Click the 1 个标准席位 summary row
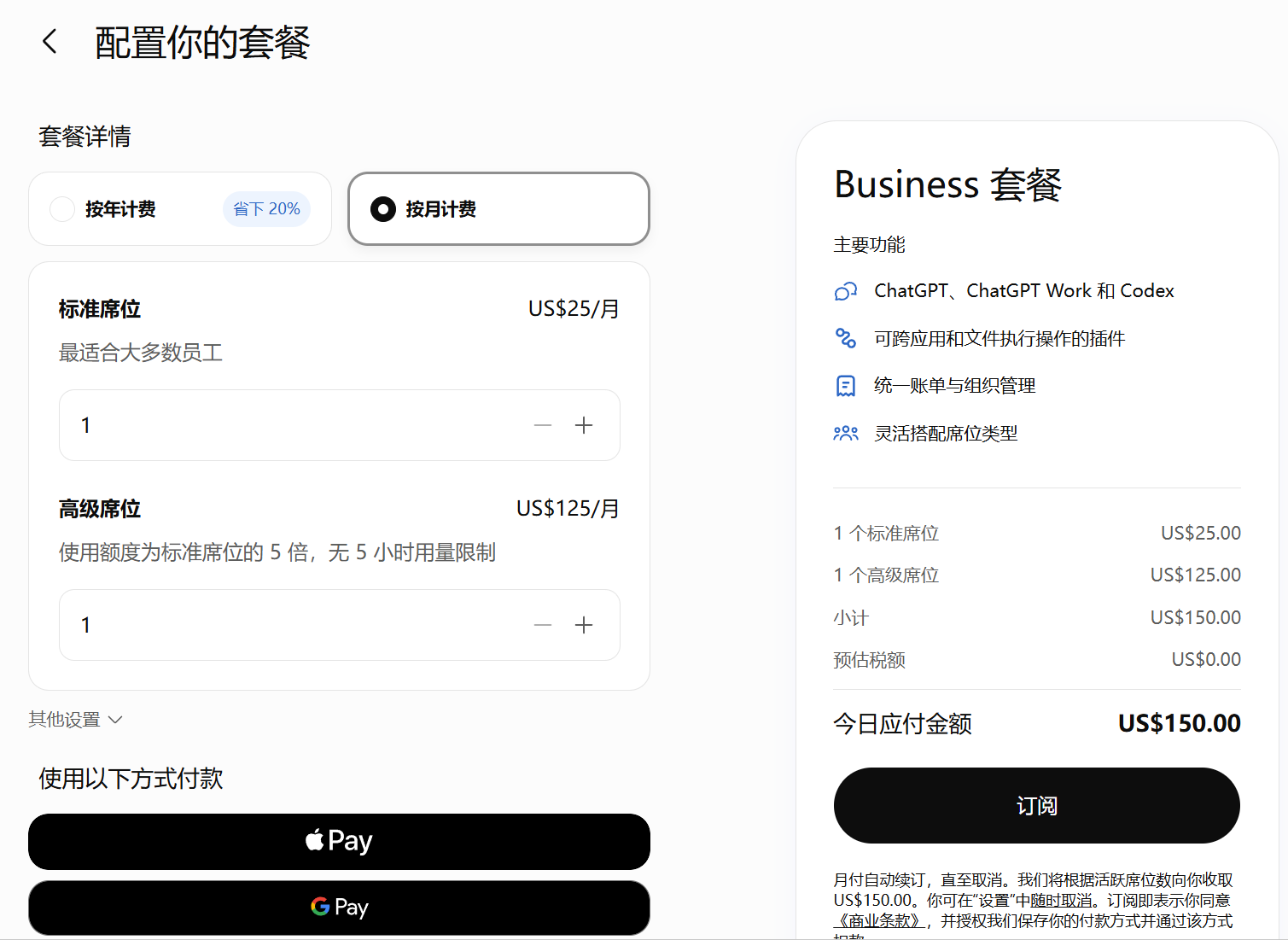The image size is (1288, 940). click(1036, 534)
